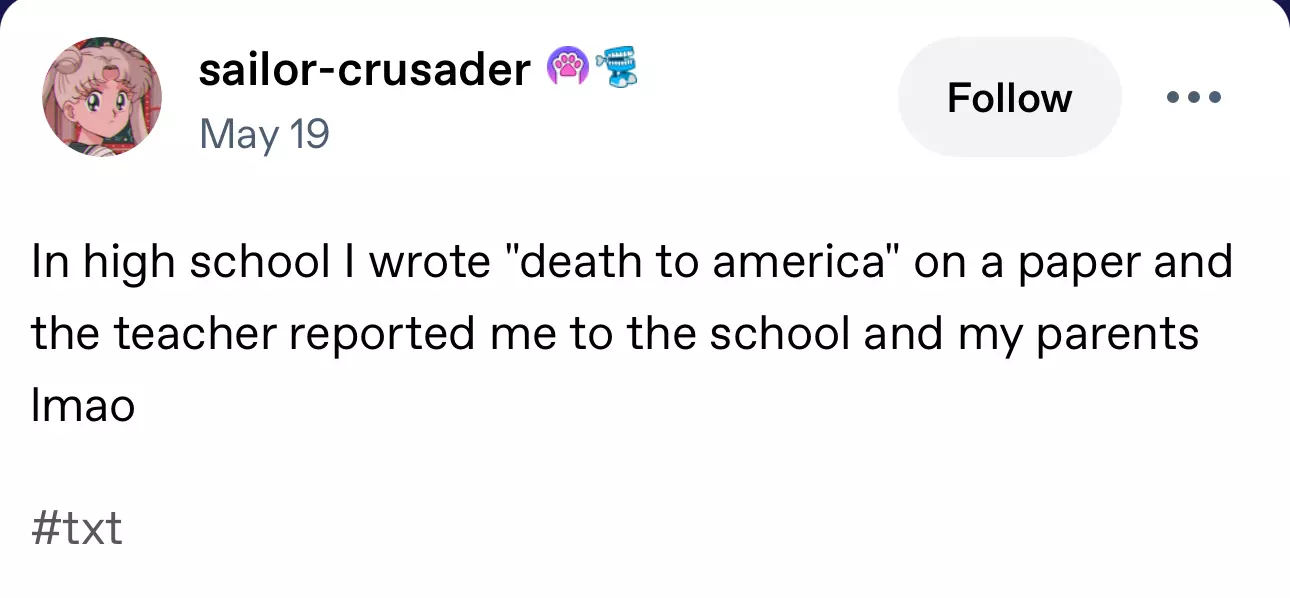Viewport: 1290px width, 598px height.
Task: Click the word "parents" in the post
Action: [x=1117, y=335]
